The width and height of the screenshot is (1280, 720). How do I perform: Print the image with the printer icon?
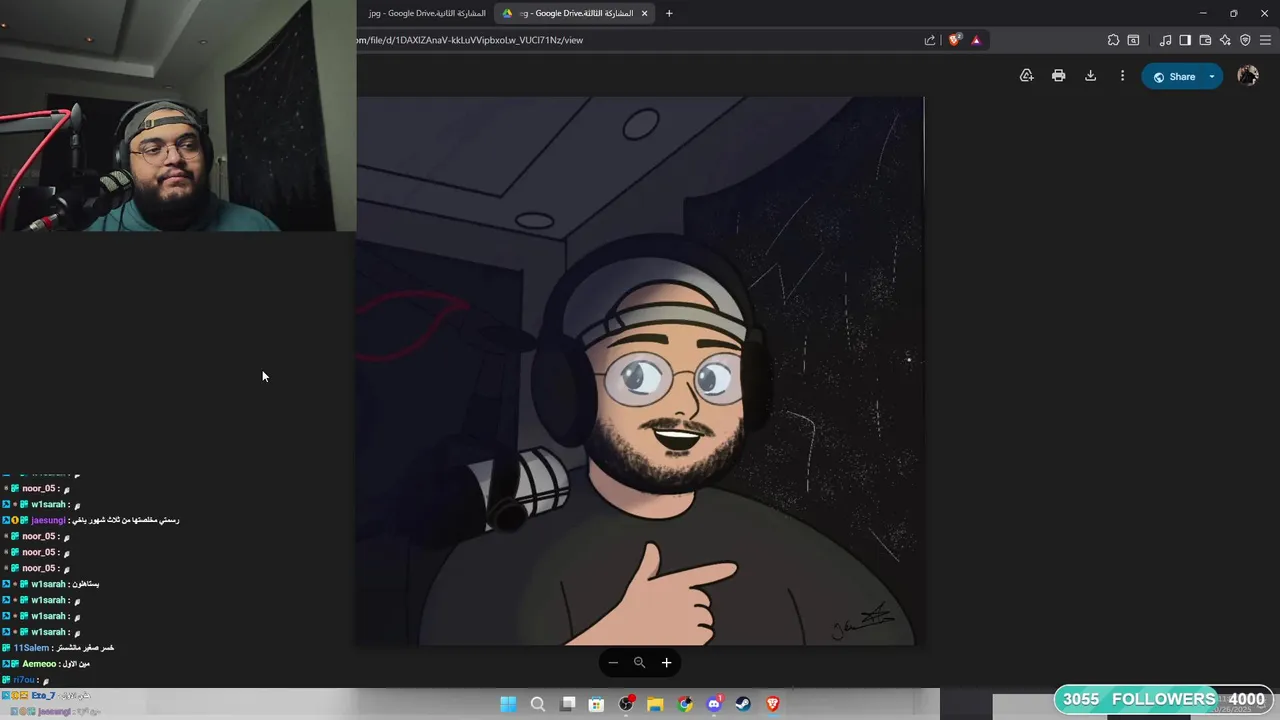tap(1058, 76)
